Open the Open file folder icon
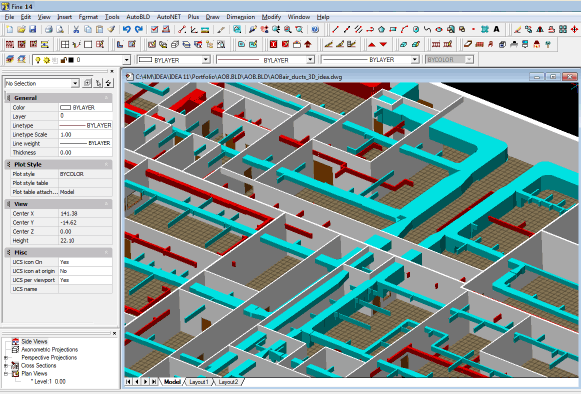The height and width of the screenshot is (394, 581). tap(21, 30)
